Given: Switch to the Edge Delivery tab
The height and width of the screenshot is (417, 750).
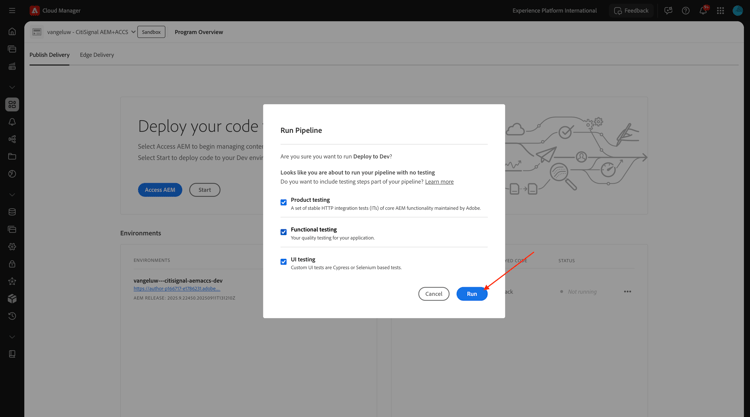Looking at the screenshot, I should pos(97,55).
